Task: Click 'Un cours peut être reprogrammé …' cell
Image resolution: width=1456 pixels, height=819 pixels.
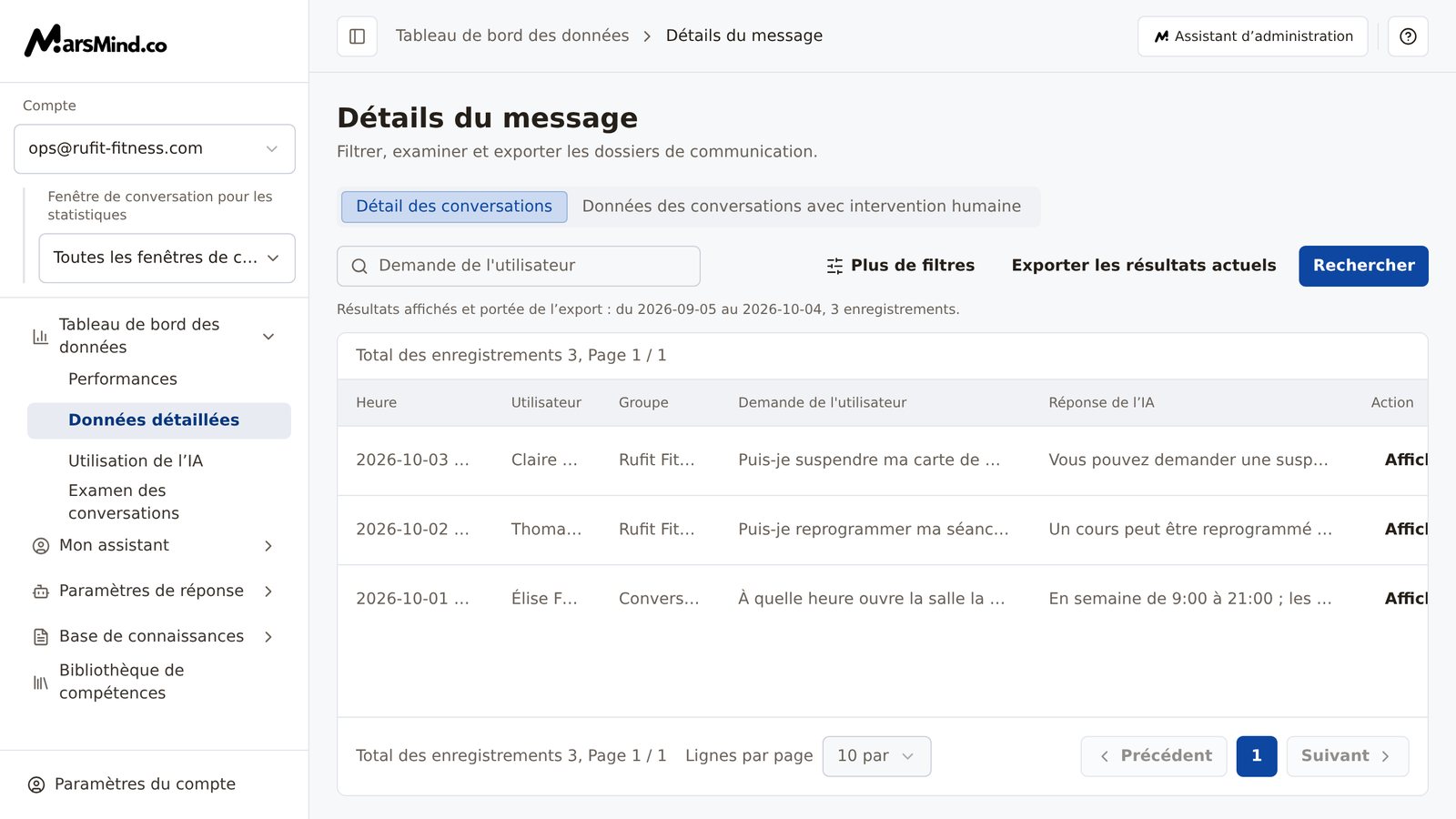Action: click(x=1190, y=530)
